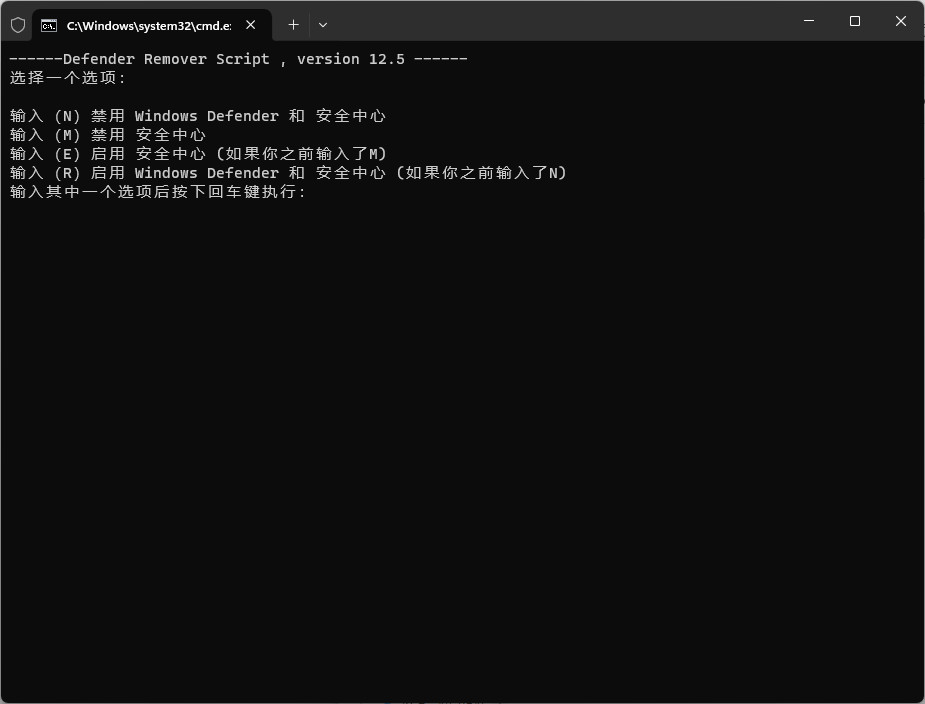
Task: Expand the new tab profile dropdown
Action: (x=323, y=25)
